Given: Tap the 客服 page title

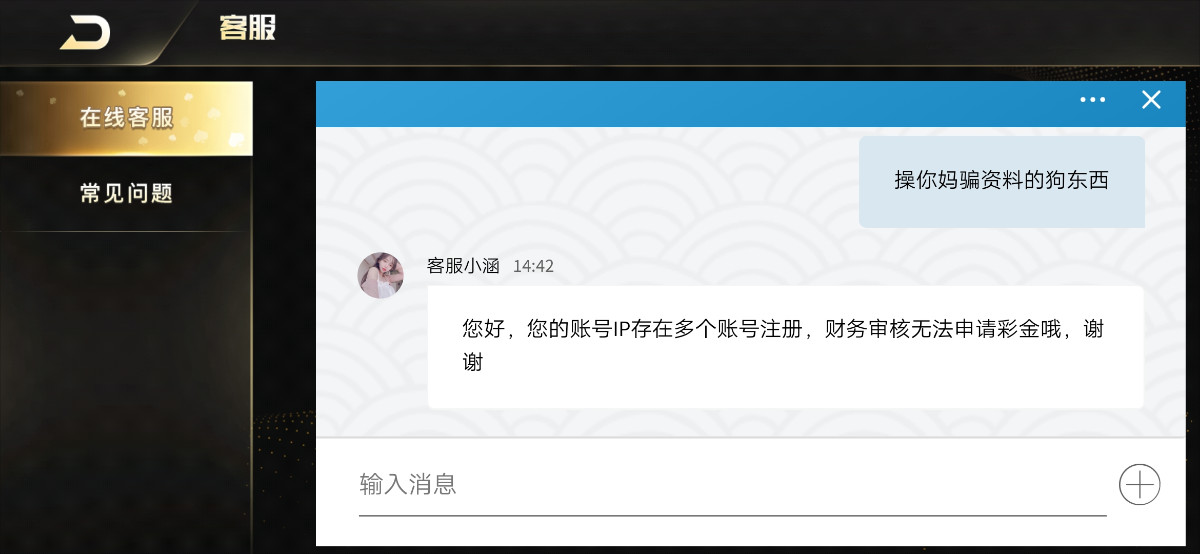Looking at the screenshot, I should (247, 28).
